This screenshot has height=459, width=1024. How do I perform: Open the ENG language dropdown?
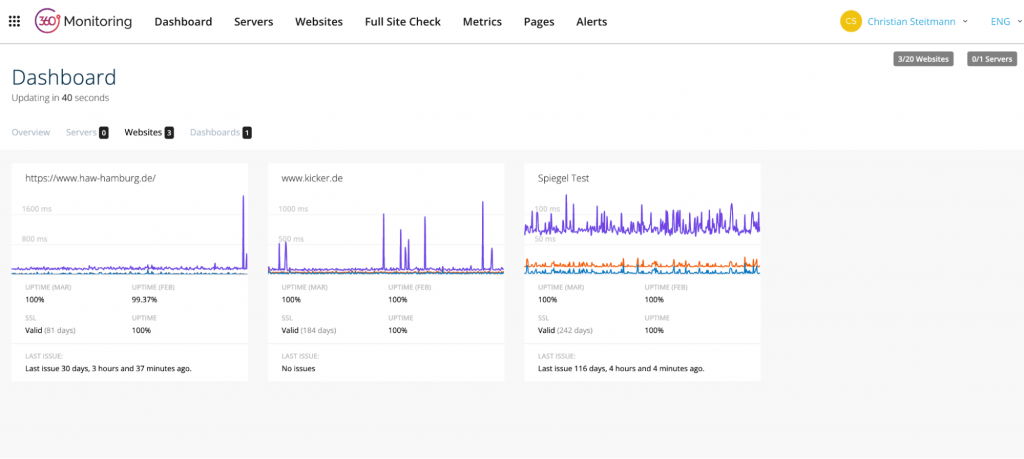pos(1004,22)
